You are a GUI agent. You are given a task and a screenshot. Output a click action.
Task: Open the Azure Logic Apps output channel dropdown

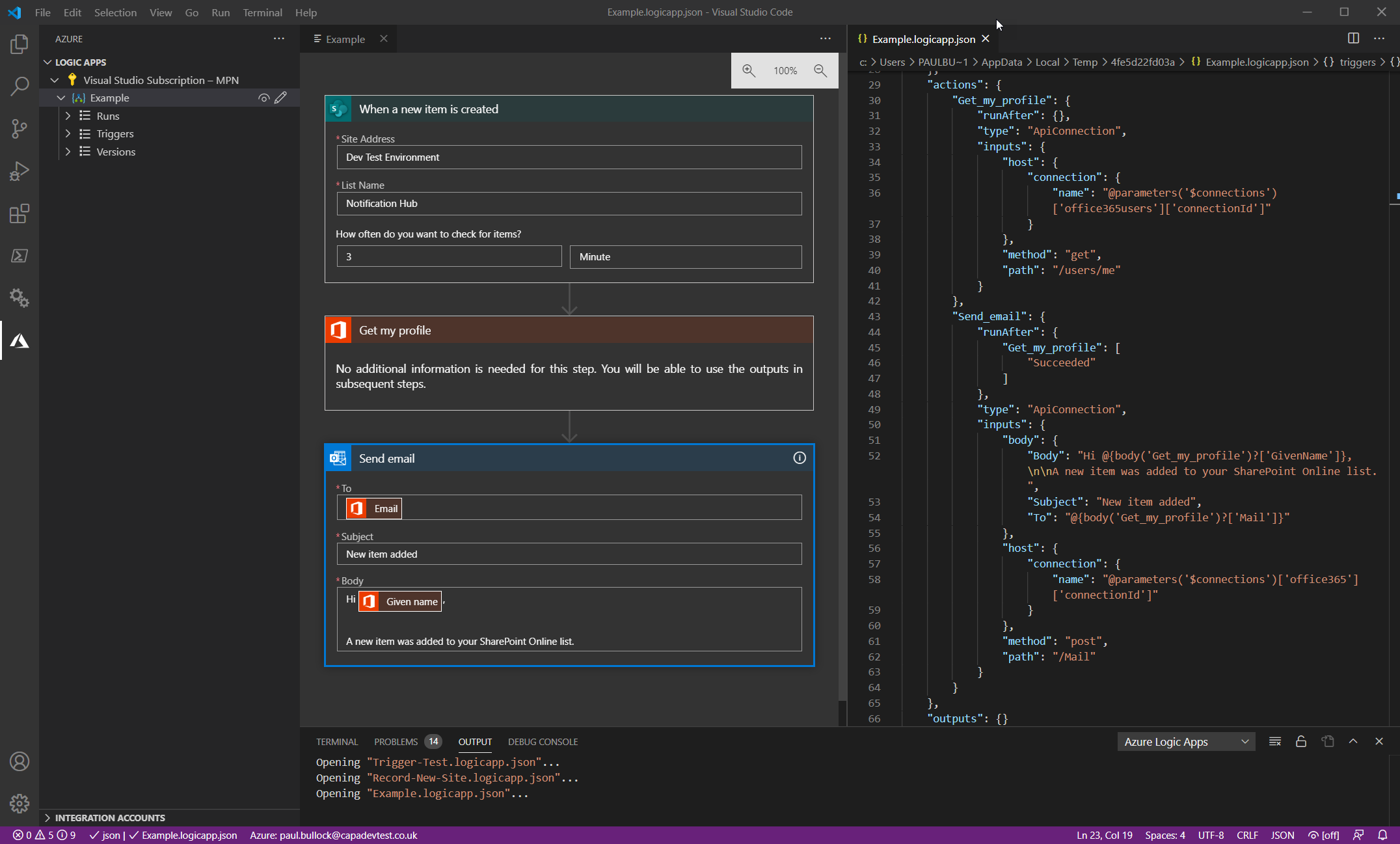pos(1187,742)
